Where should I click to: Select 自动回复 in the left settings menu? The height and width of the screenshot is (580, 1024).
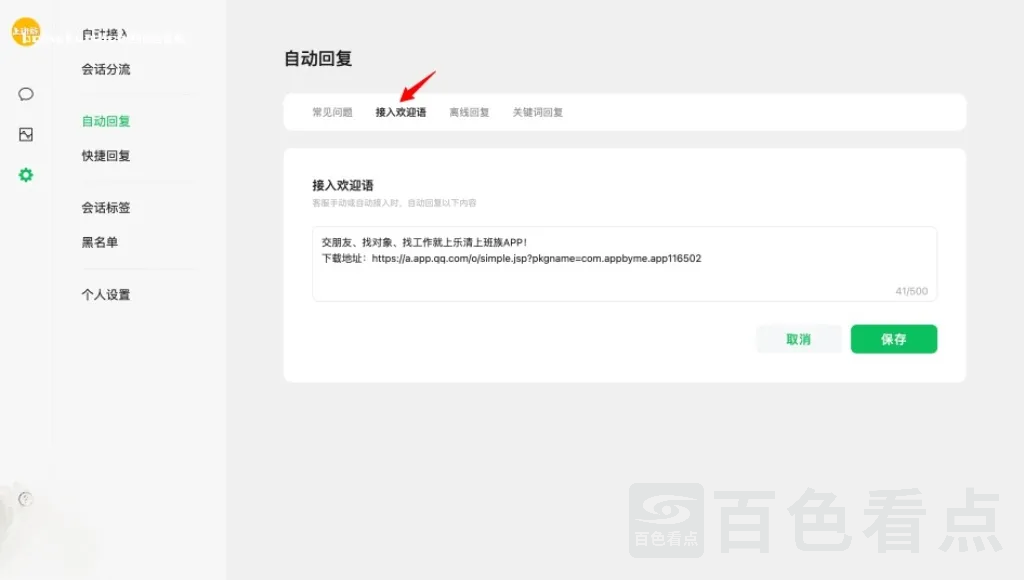(105, 121)
